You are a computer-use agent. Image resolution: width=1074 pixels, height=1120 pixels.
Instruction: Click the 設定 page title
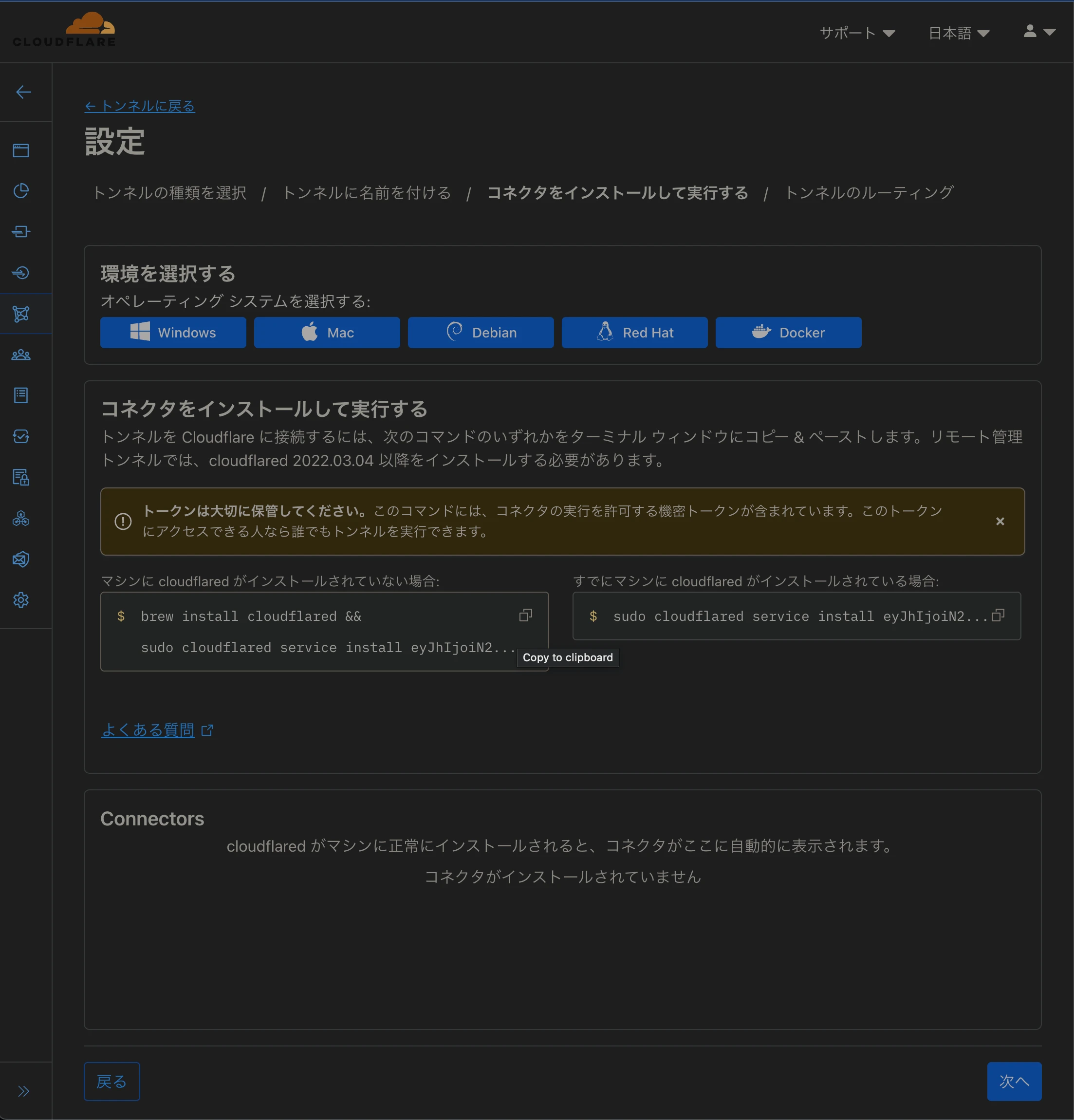click(x=115, y=142)
